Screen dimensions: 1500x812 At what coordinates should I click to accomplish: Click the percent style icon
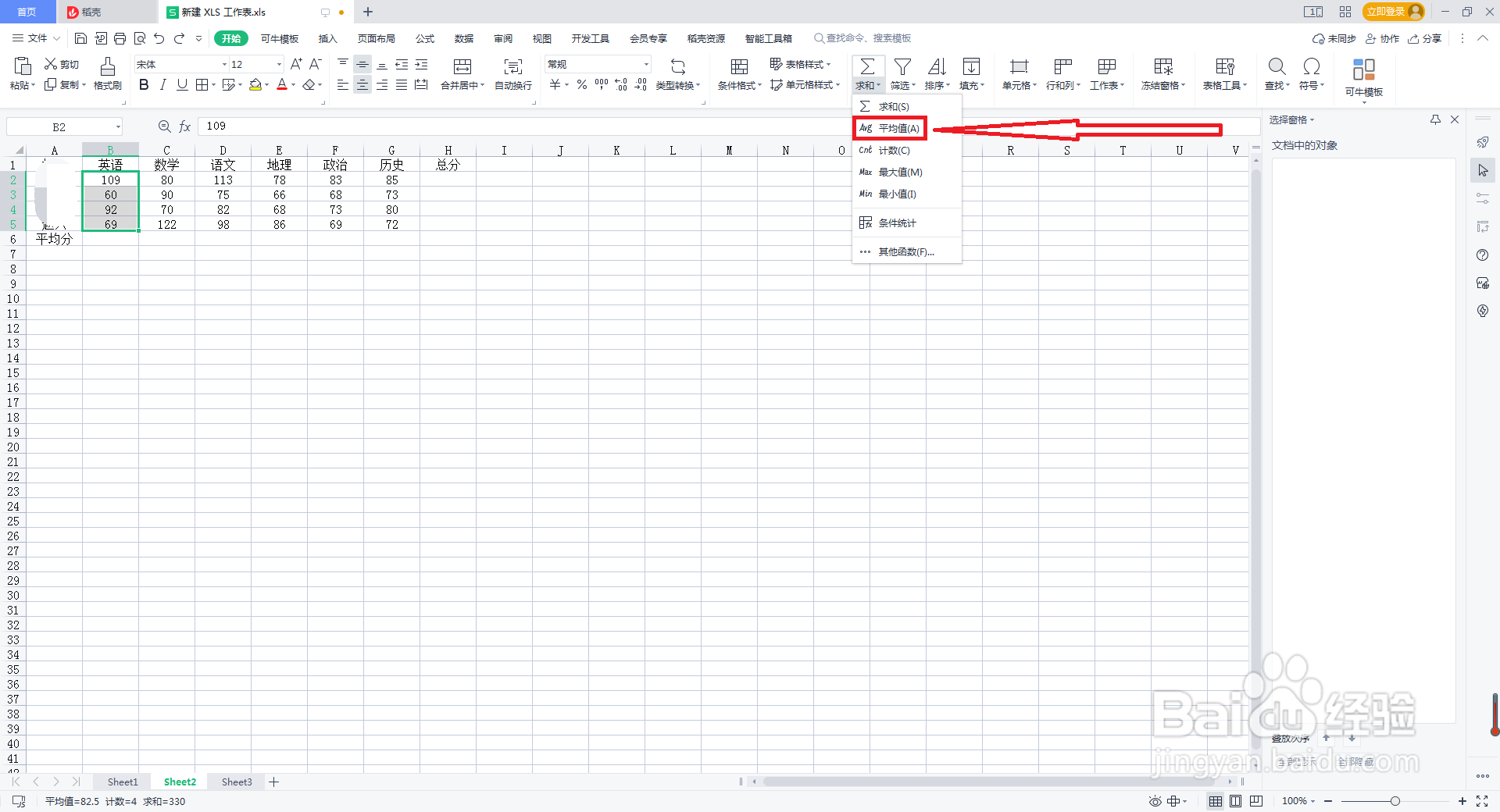[582, 84]
